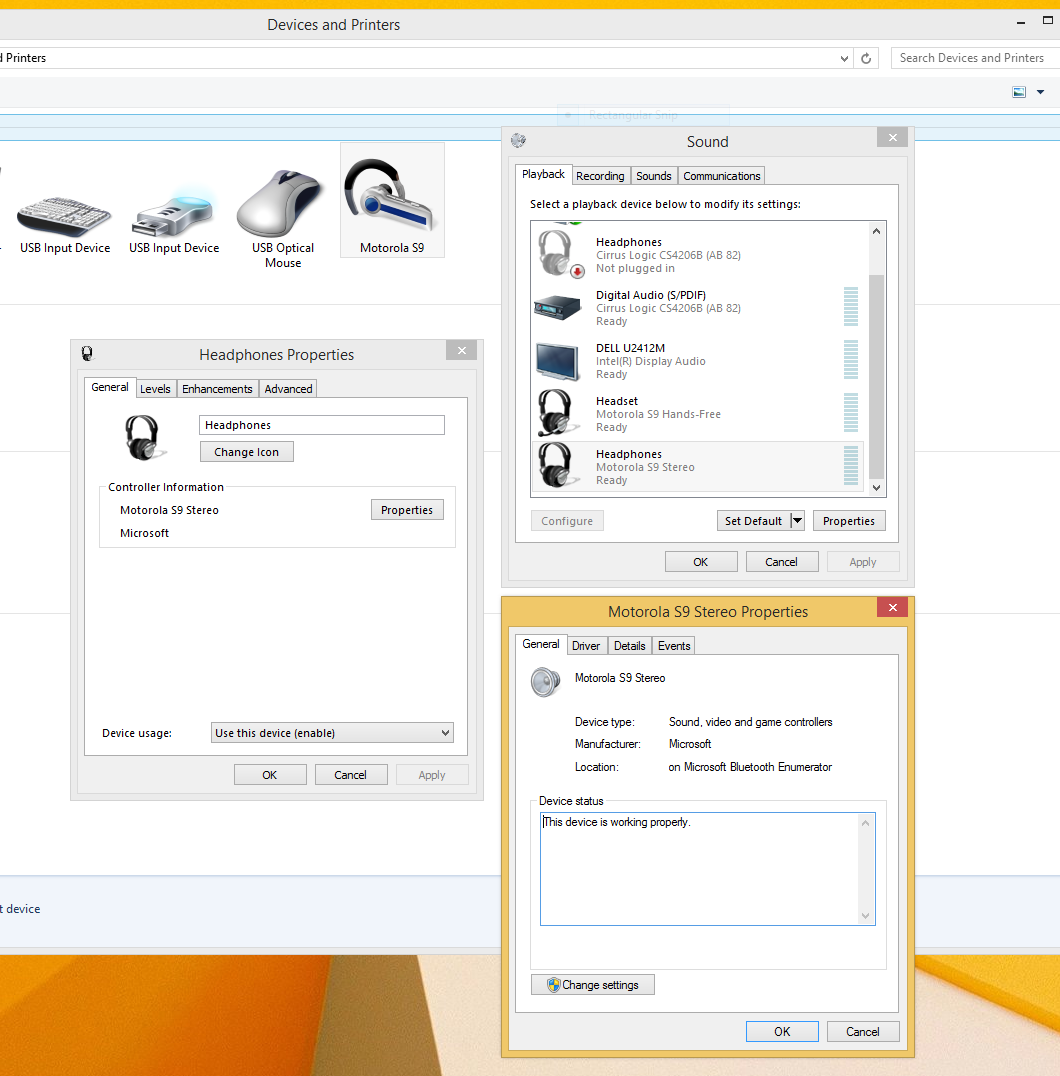Click the Change Icon button
Screen dimensions: 1060x1076
click(x=246, y=452)
